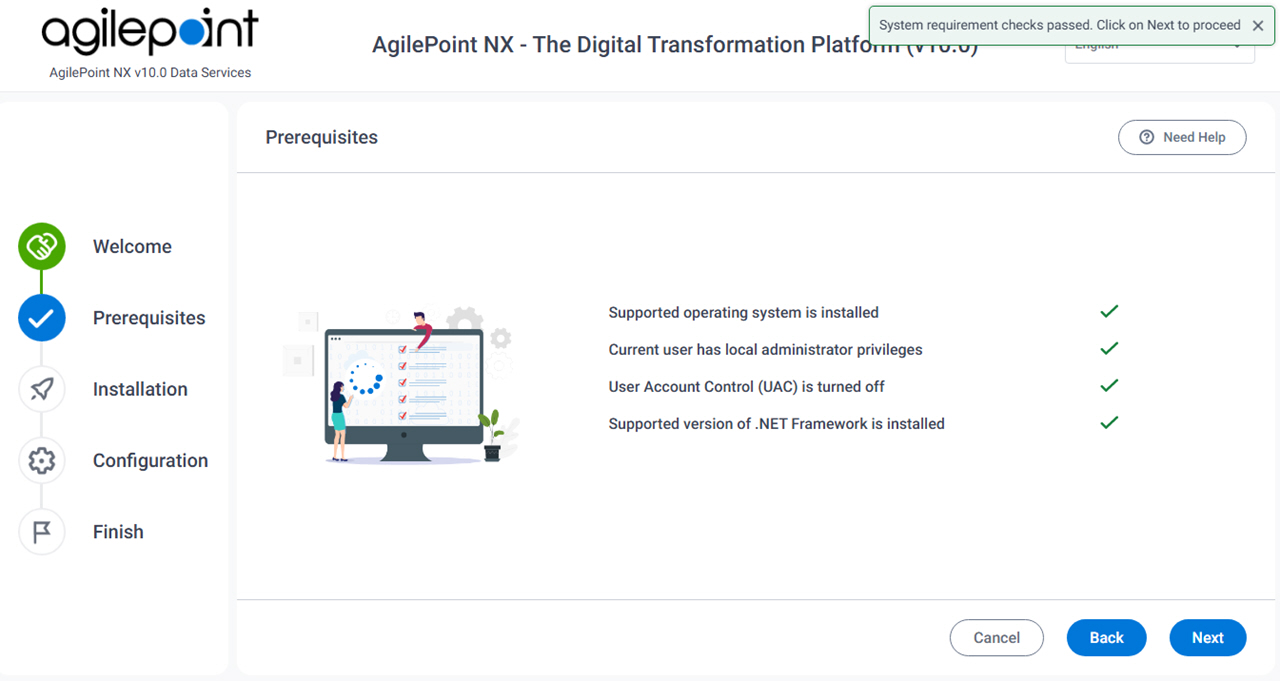Select the Configuration step label

(150, 461)
